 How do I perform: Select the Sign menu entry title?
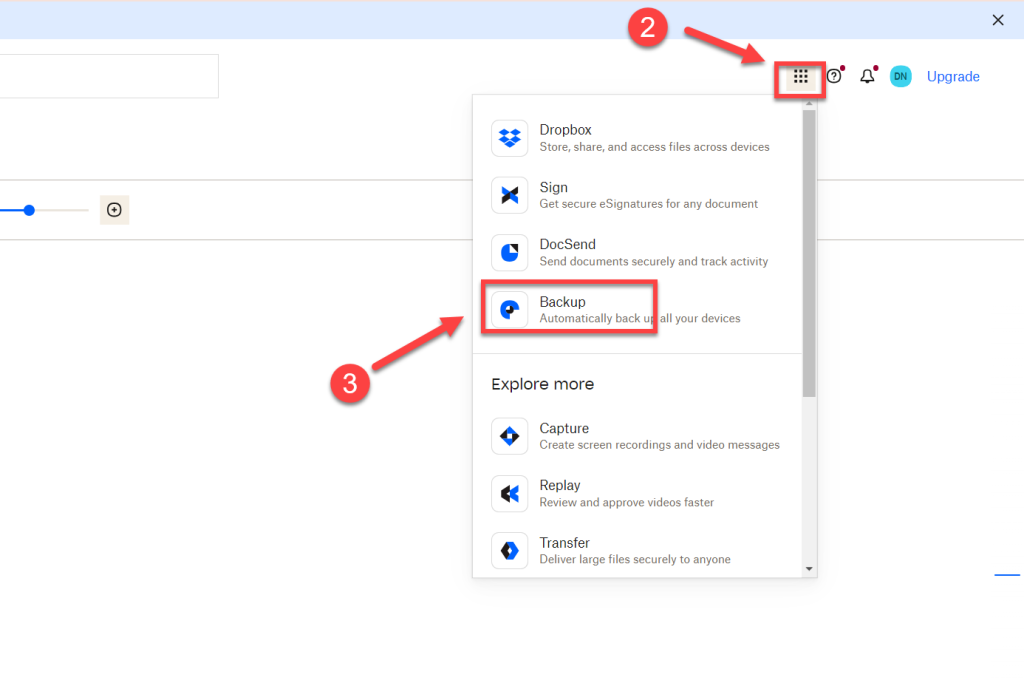[x=553, y=187]
